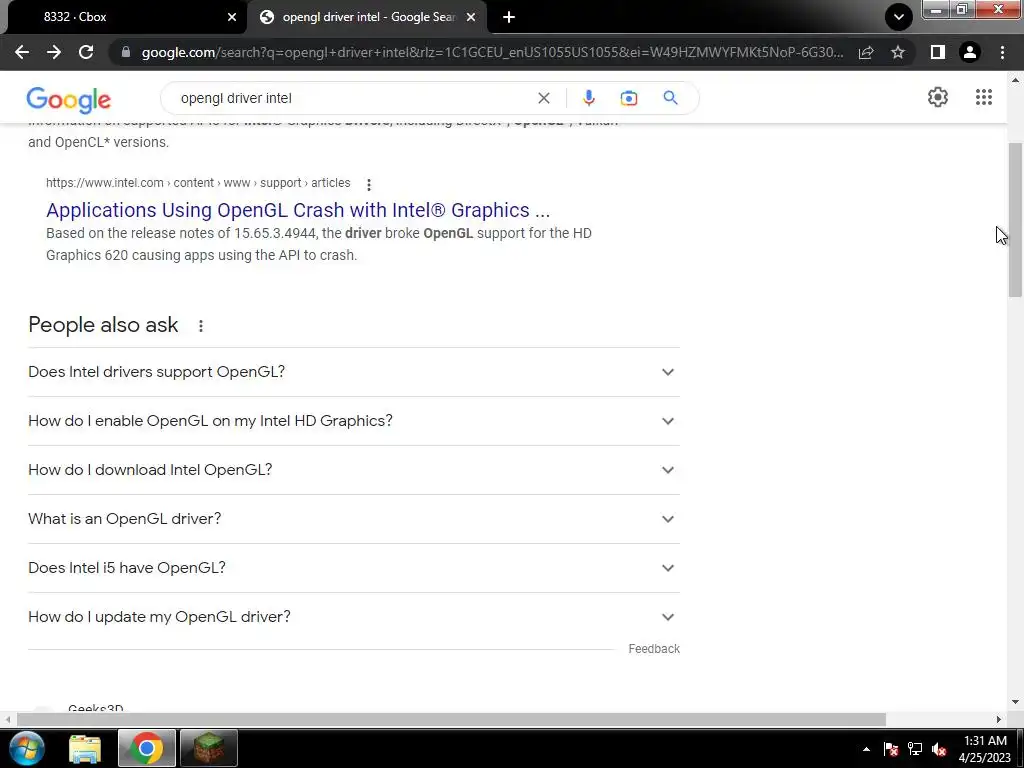Reload the Google search page

point(86,52)
